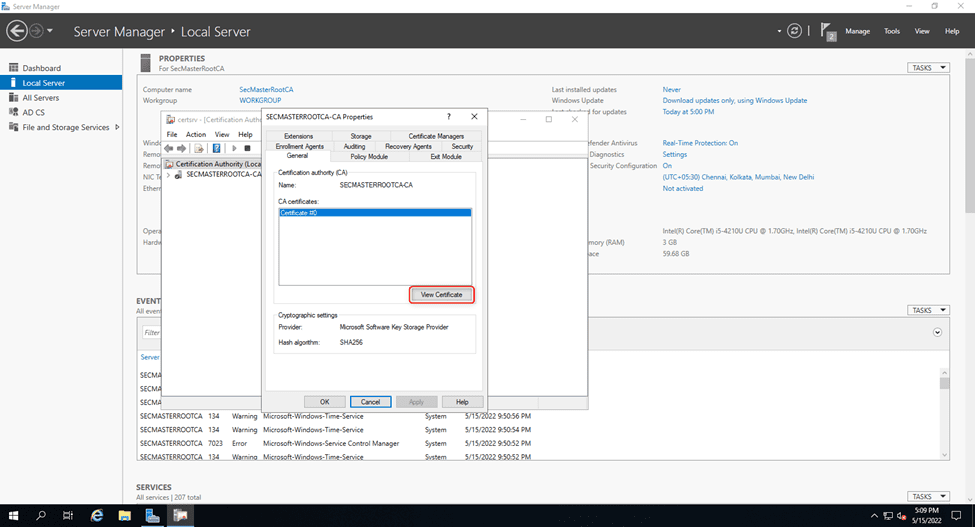Click the events Filter input field
The height and width of the screenshot is (527, 975).
(152, 332)
